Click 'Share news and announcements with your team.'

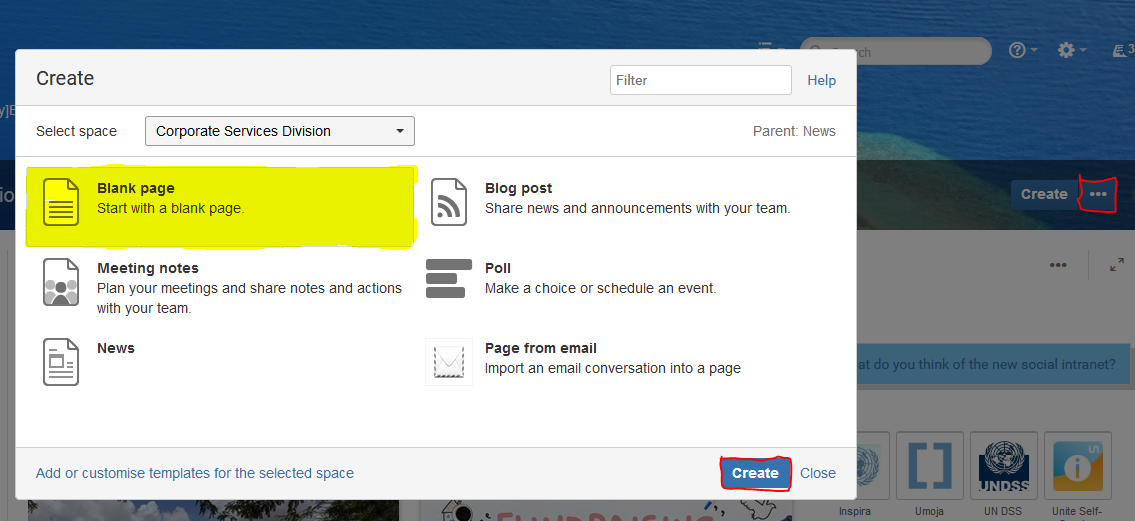pyautogui.click(x=638, y=208)
